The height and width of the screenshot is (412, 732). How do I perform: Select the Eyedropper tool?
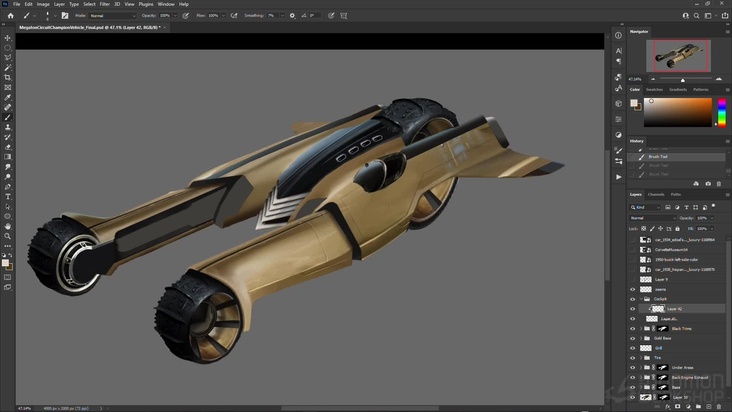[7, 97]
